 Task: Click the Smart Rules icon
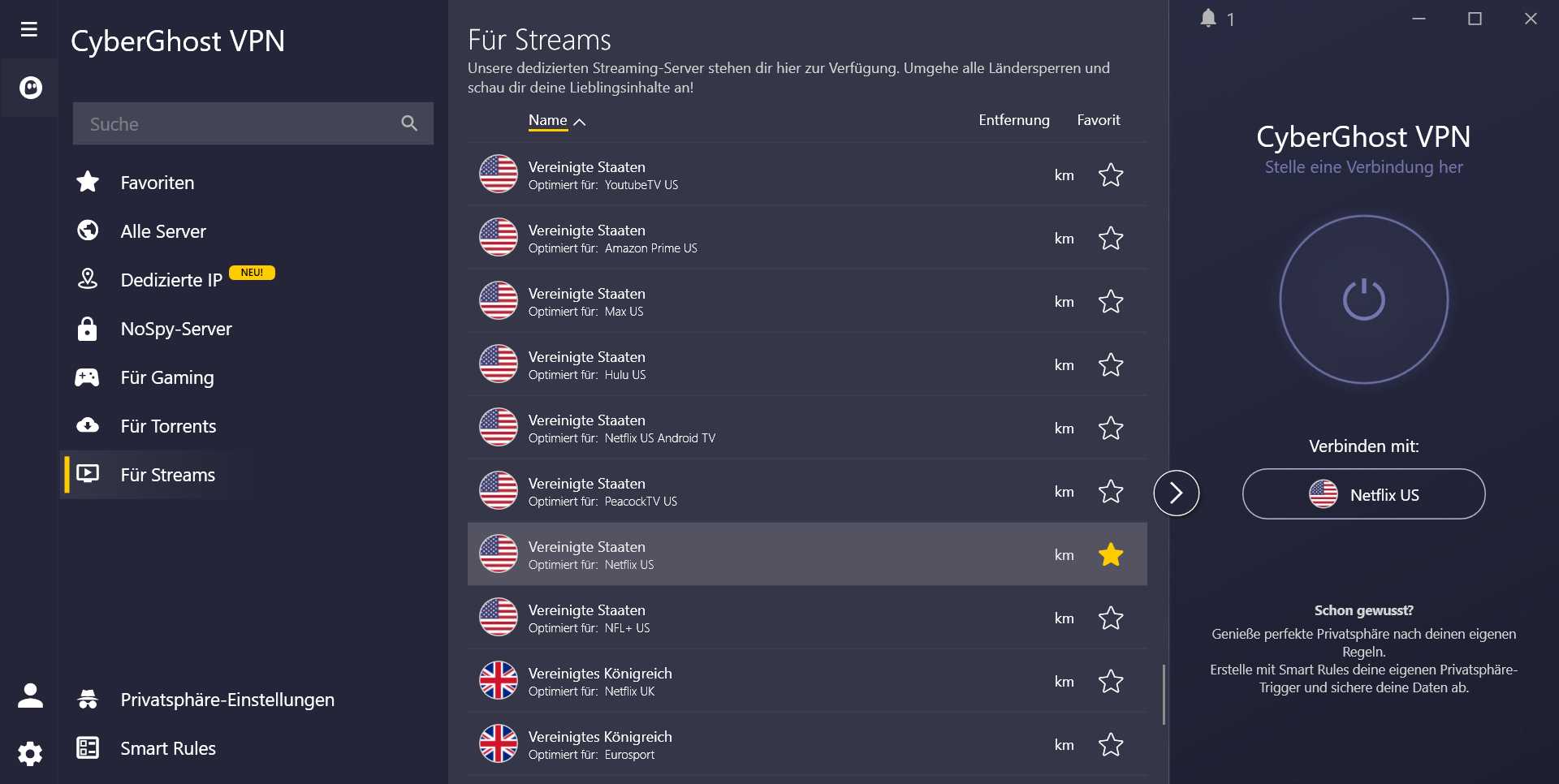click(x=88, y=747)
